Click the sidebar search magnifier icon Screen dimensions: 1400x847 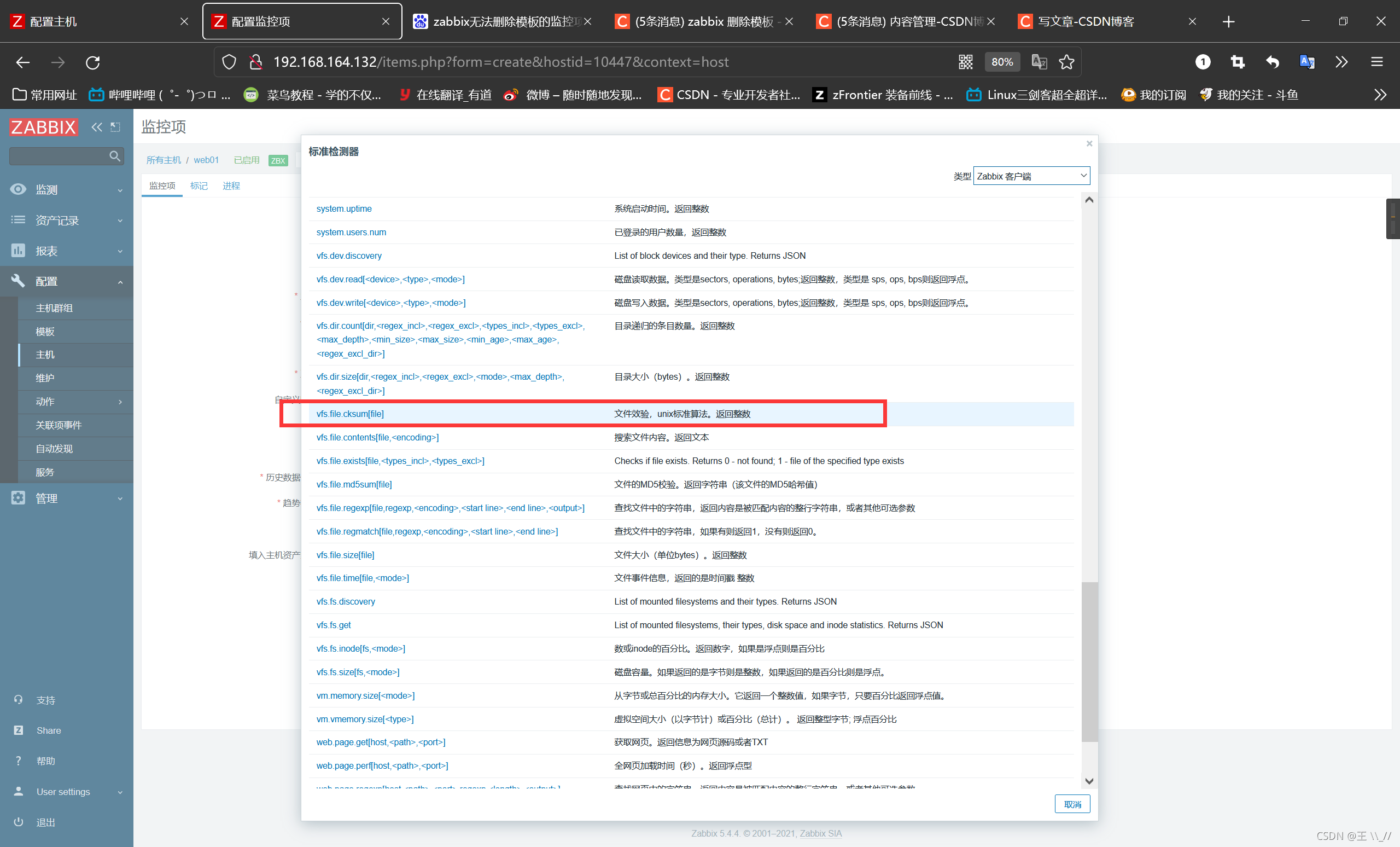114,156
